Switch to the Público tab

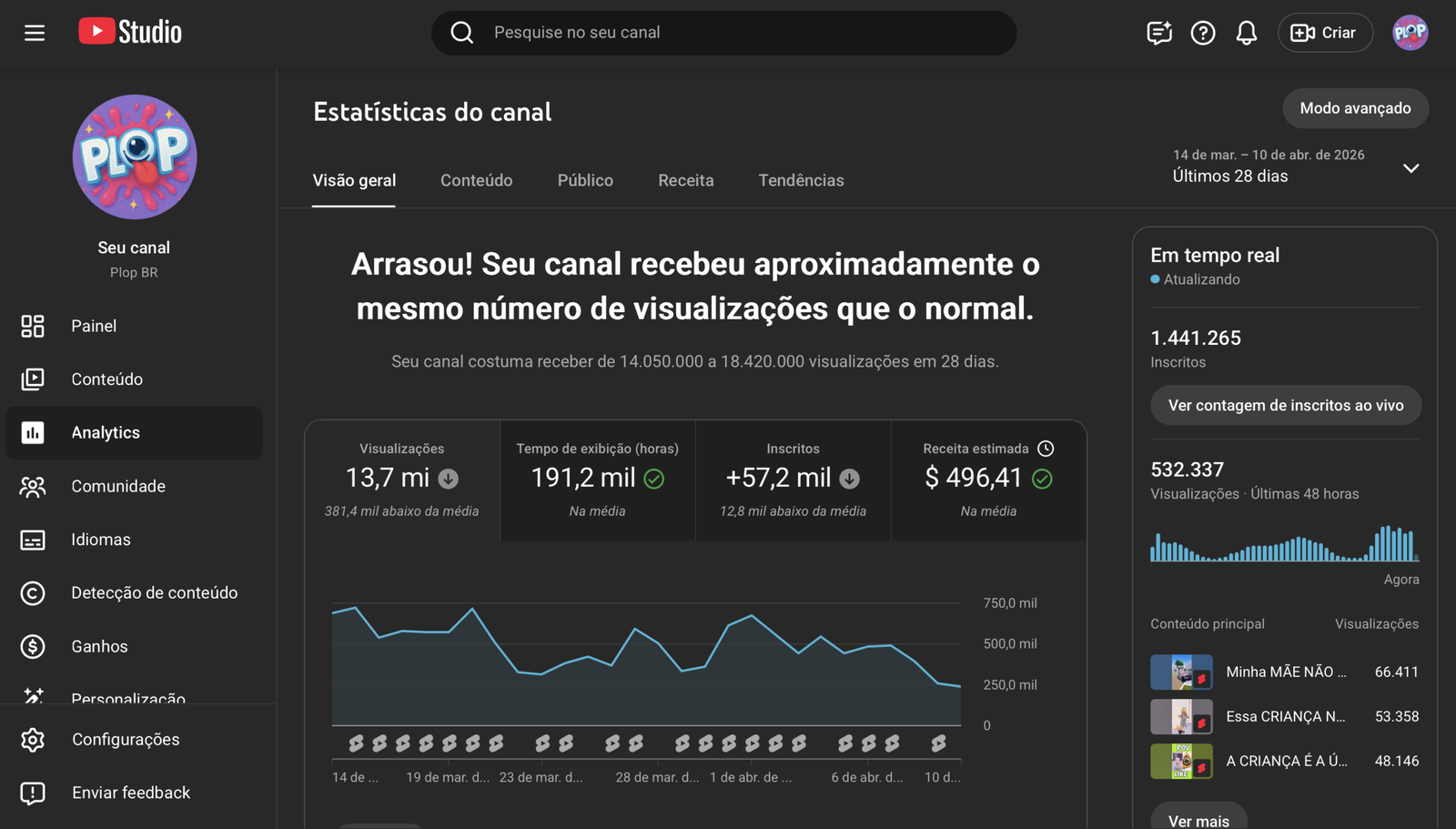[585, 180]
